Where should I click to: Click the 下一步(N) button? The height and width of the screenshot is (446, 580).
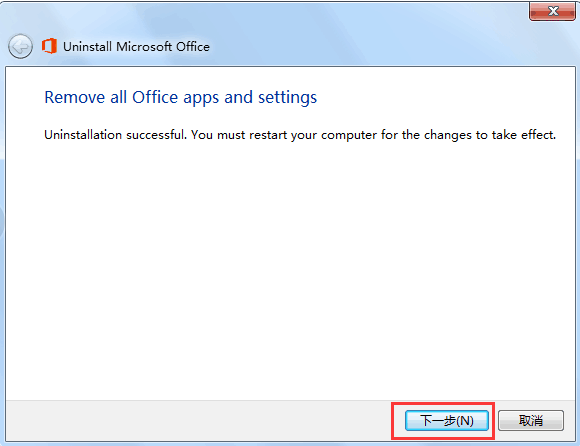coord(447,420)
